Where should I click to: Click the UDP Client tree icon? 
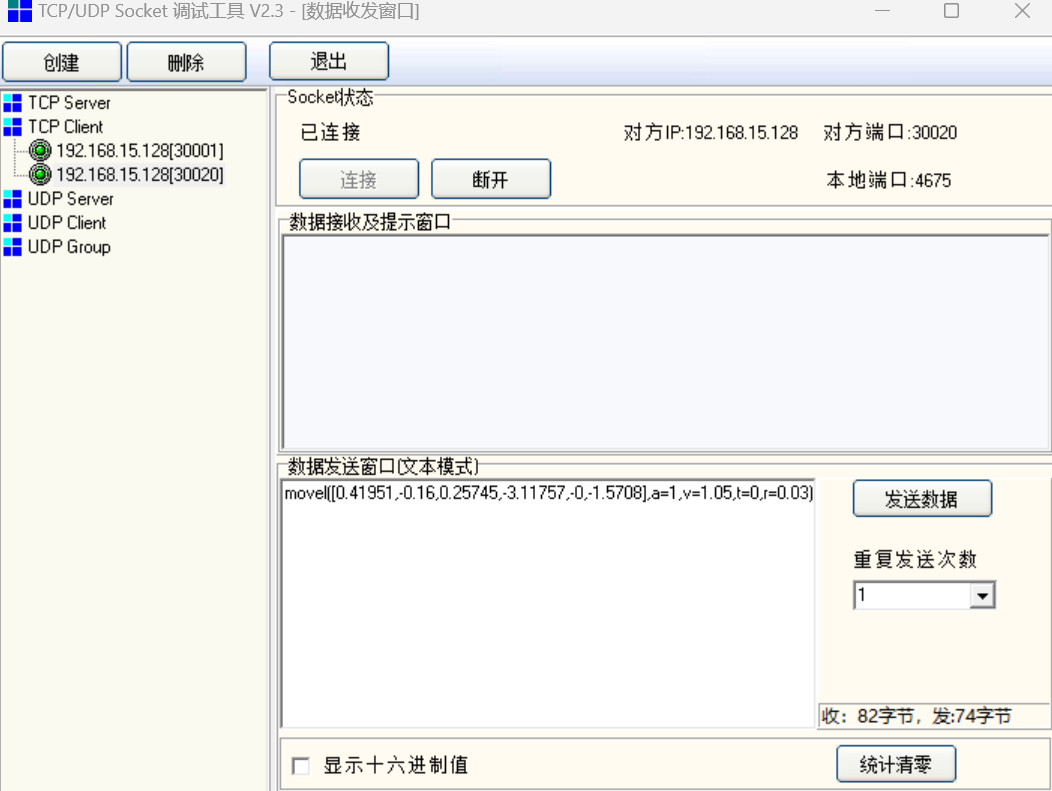pos(12,223)
